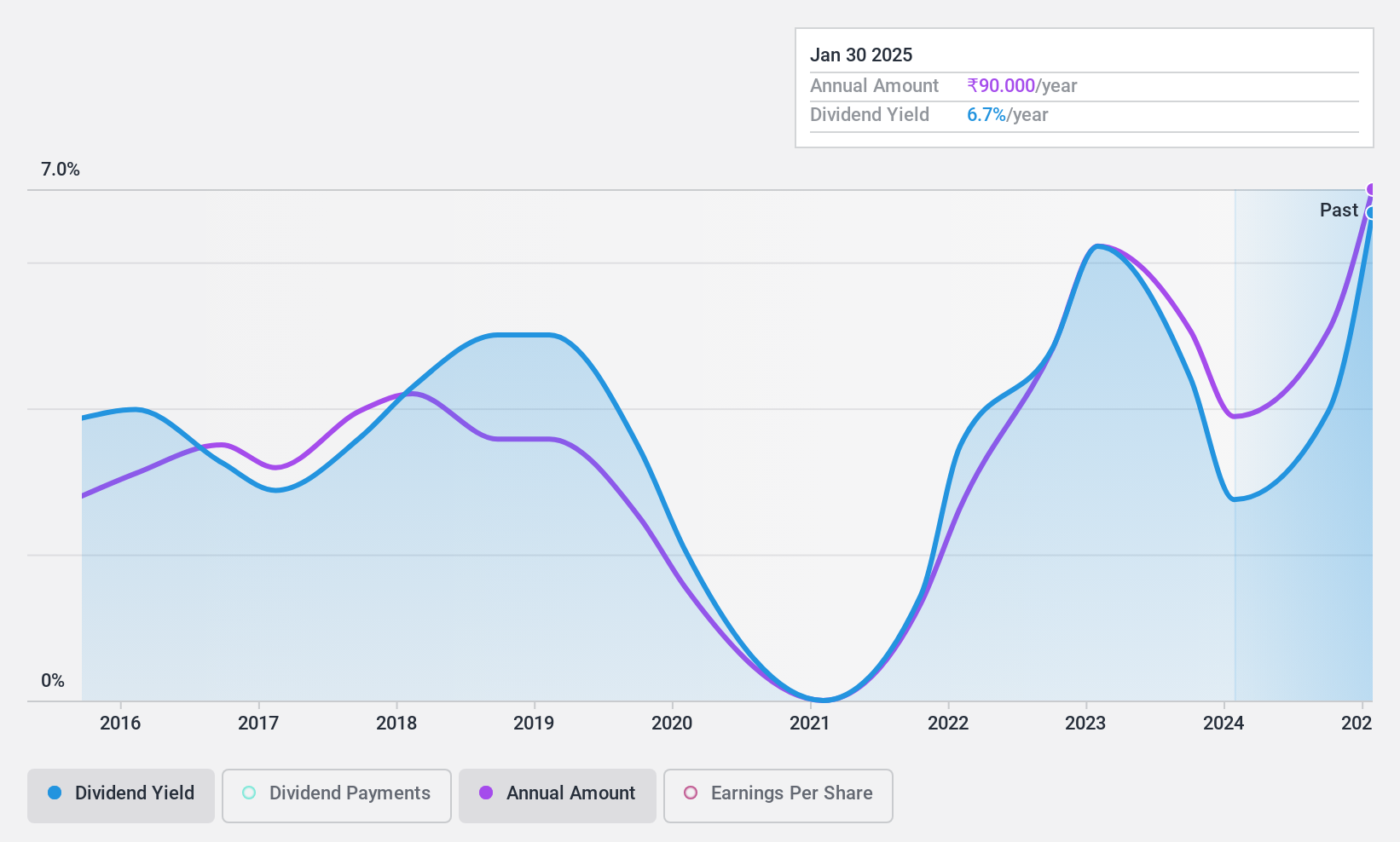Screen dimensions: 1400x842
Task: Click the 6.7%/year dividend yield value
Action: click(1008, 115)
